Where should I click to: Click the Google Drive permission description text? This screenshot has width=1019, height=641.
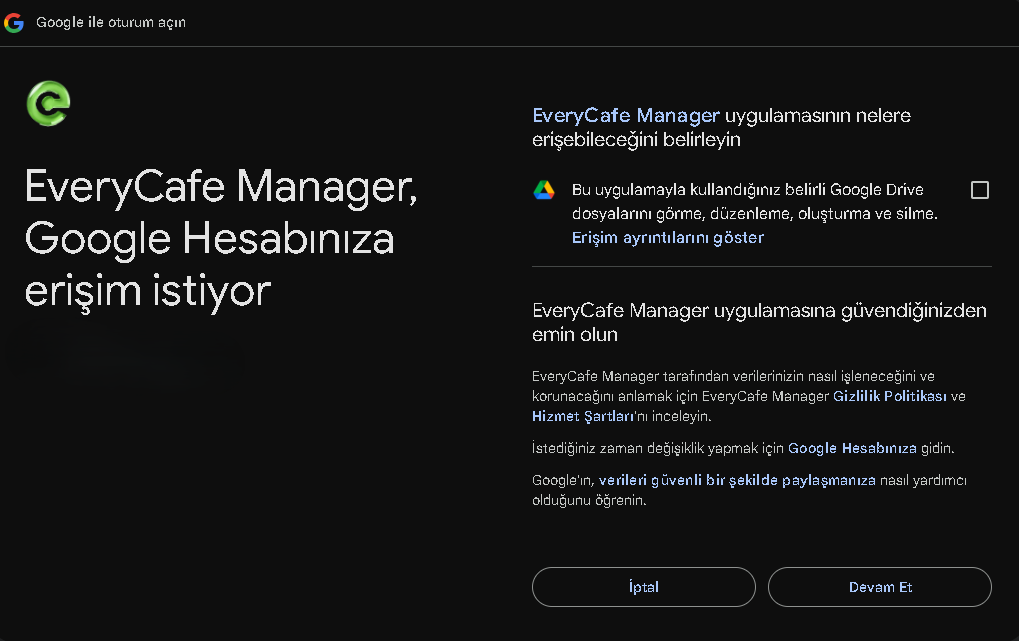(x=755, y=202)
